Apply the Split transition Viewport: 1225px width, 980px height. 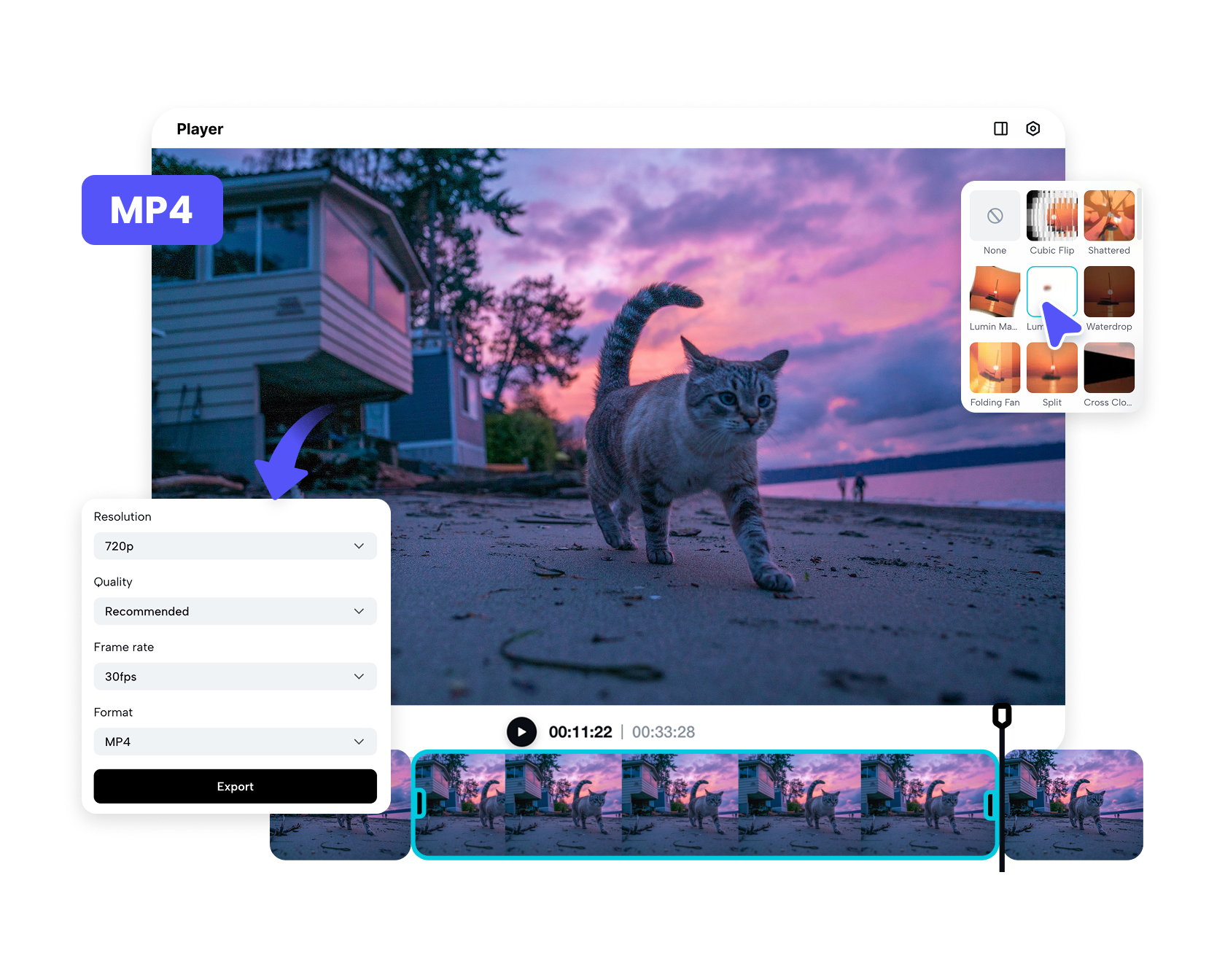pyautogui.click(x=1051, y=368)
